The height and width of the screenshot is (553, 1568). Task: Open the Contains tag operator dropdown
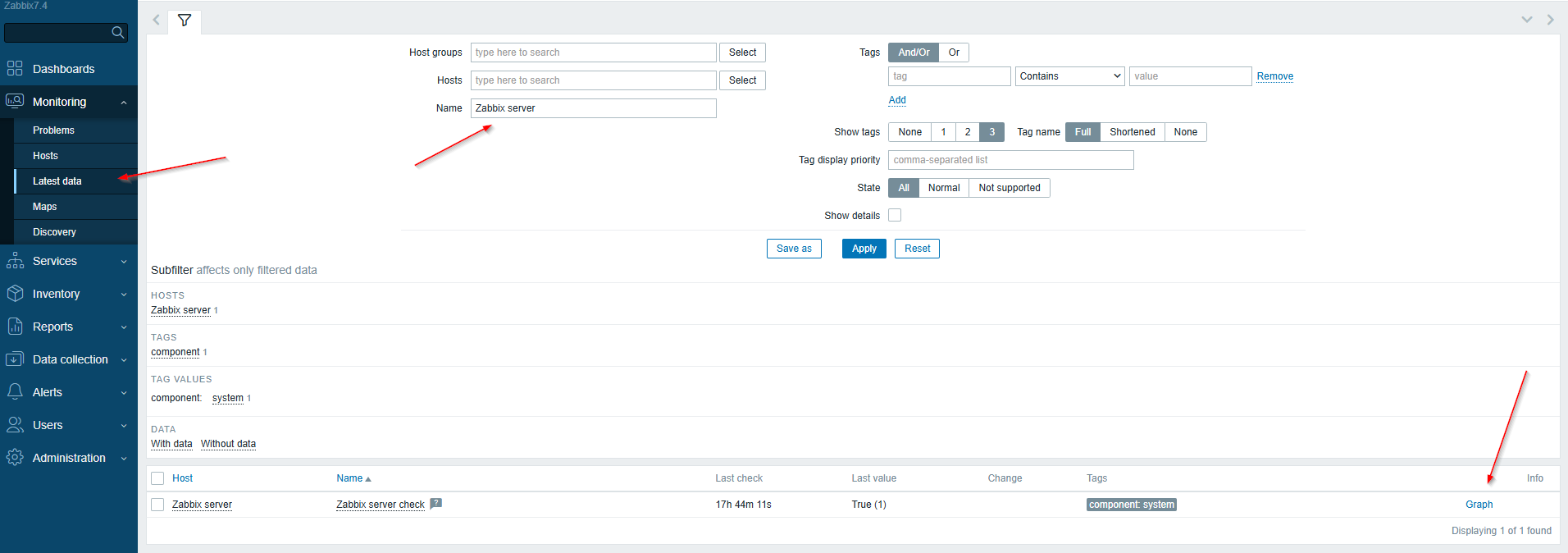click(1069, 76)
